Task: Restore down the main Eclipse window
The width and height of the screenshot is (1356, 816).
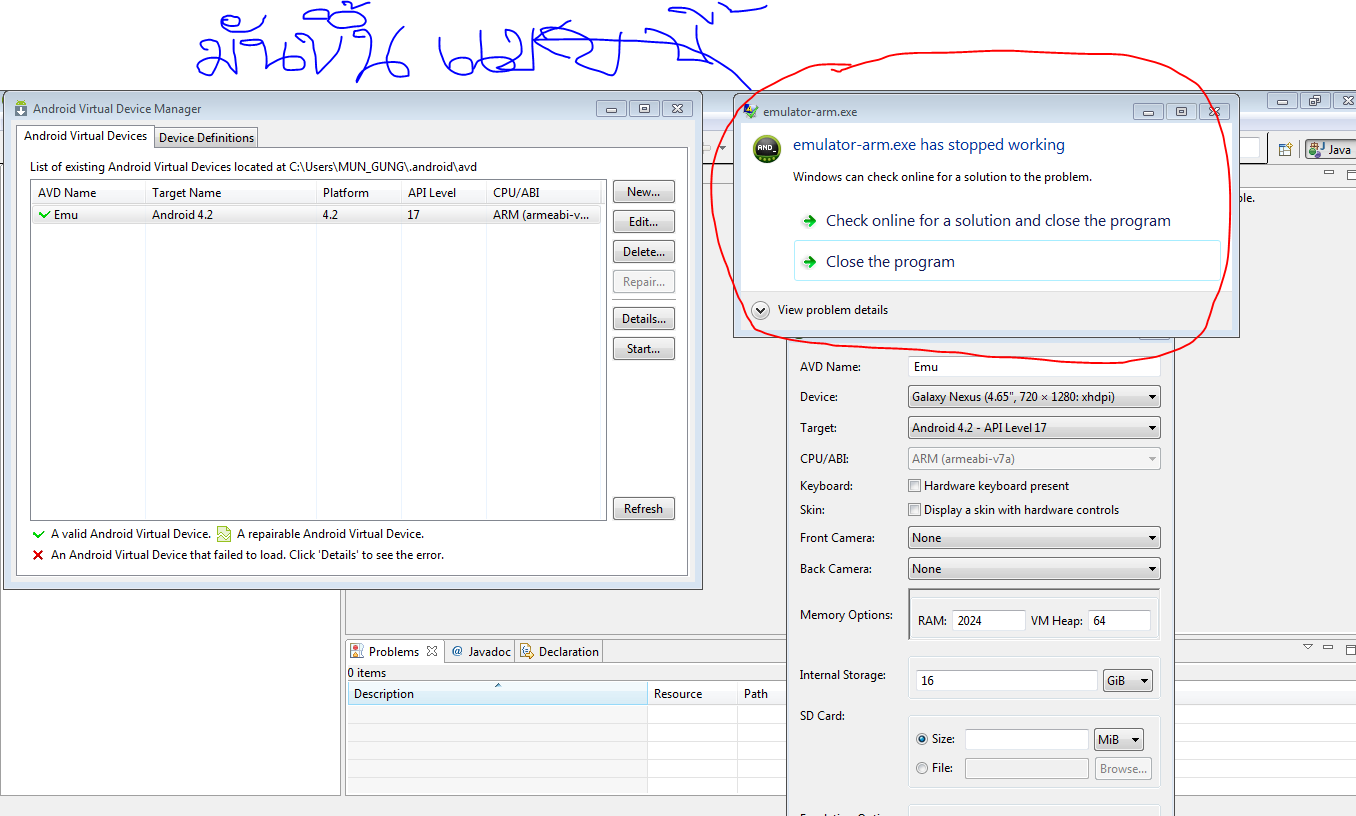Action: [1315, 100]
